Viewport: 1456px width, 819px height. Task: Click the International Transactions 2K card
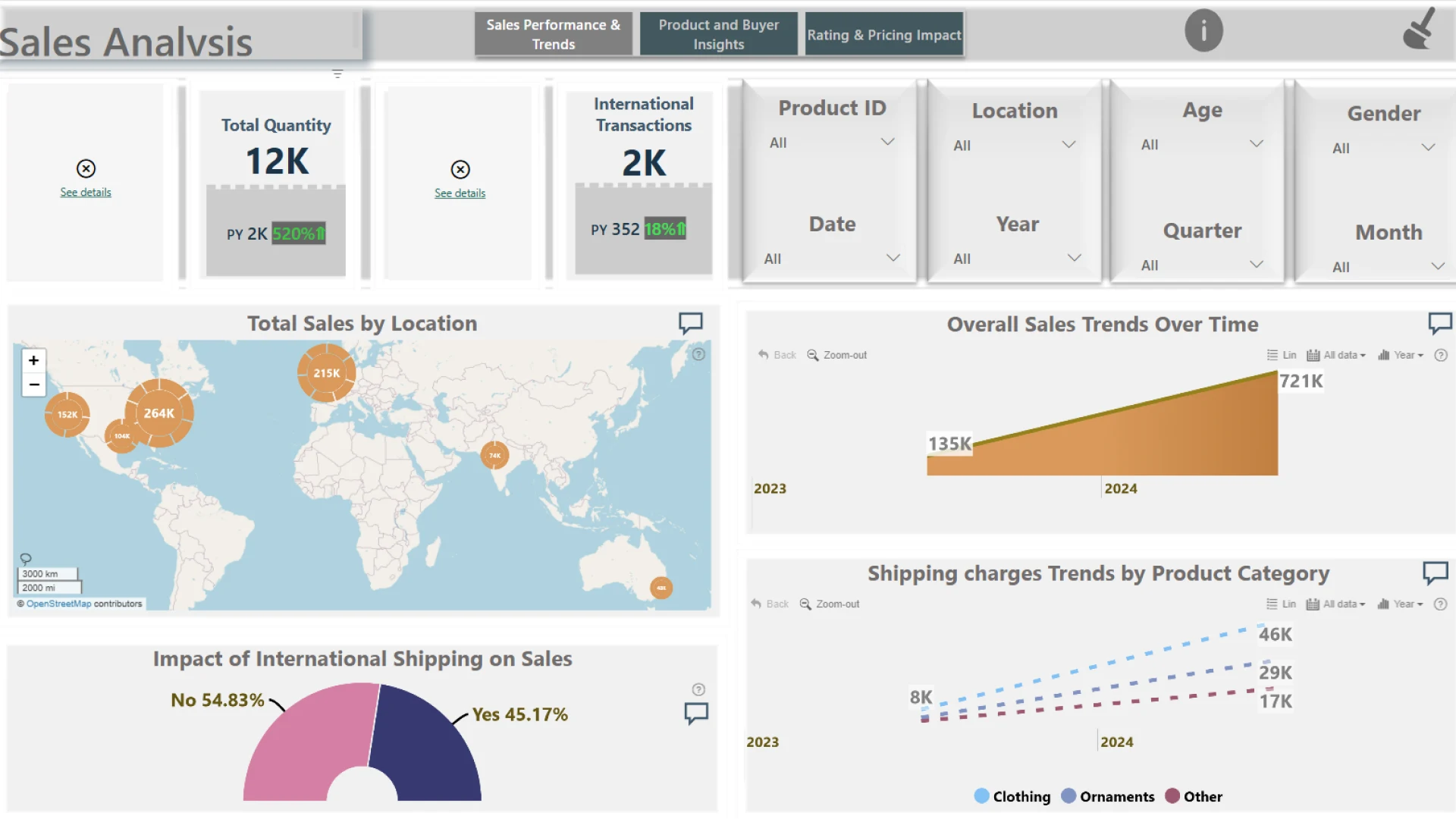point(643,182)
